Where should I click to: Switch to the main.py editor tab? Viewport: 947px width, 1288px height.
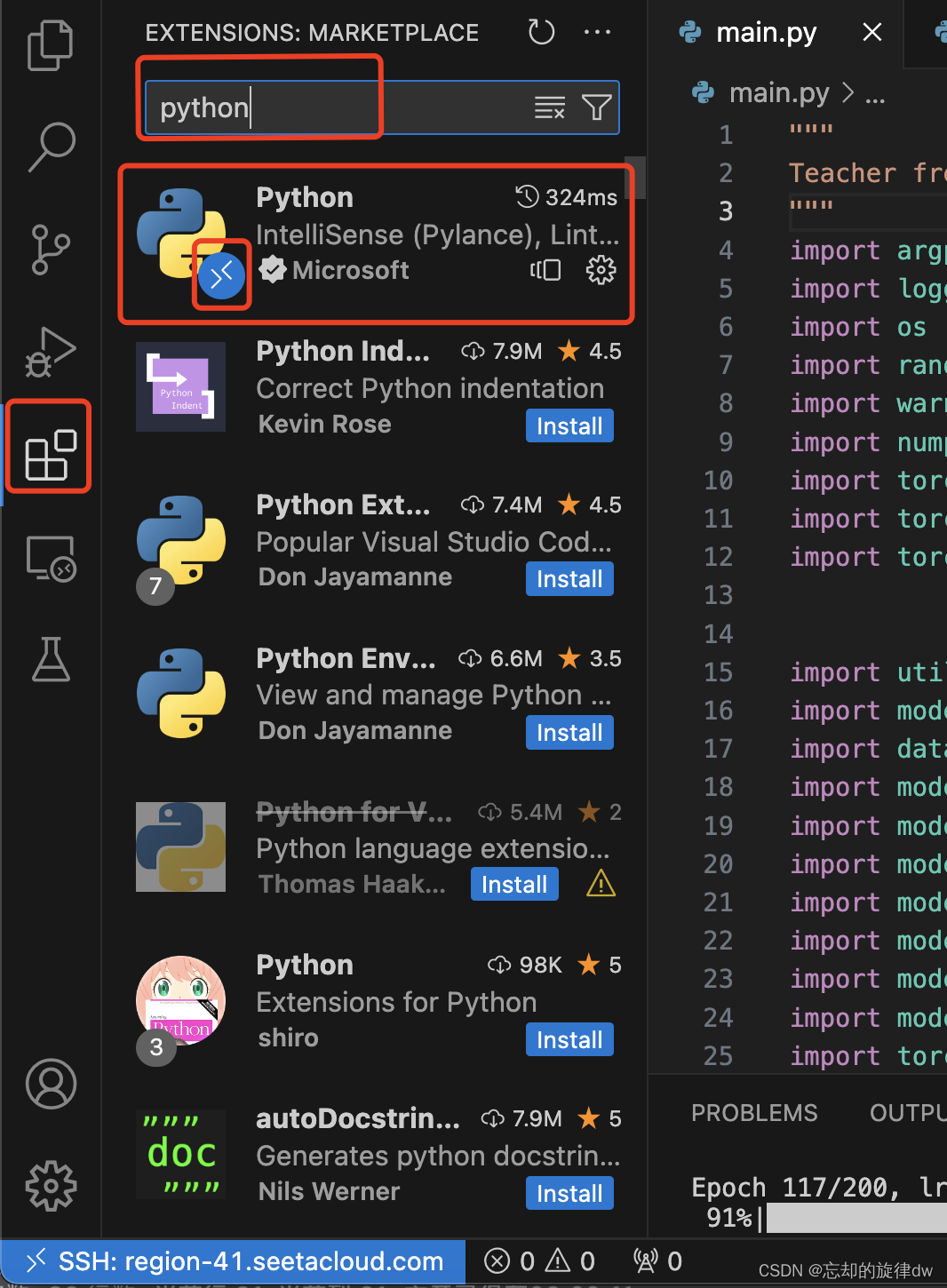coord(766,33)
